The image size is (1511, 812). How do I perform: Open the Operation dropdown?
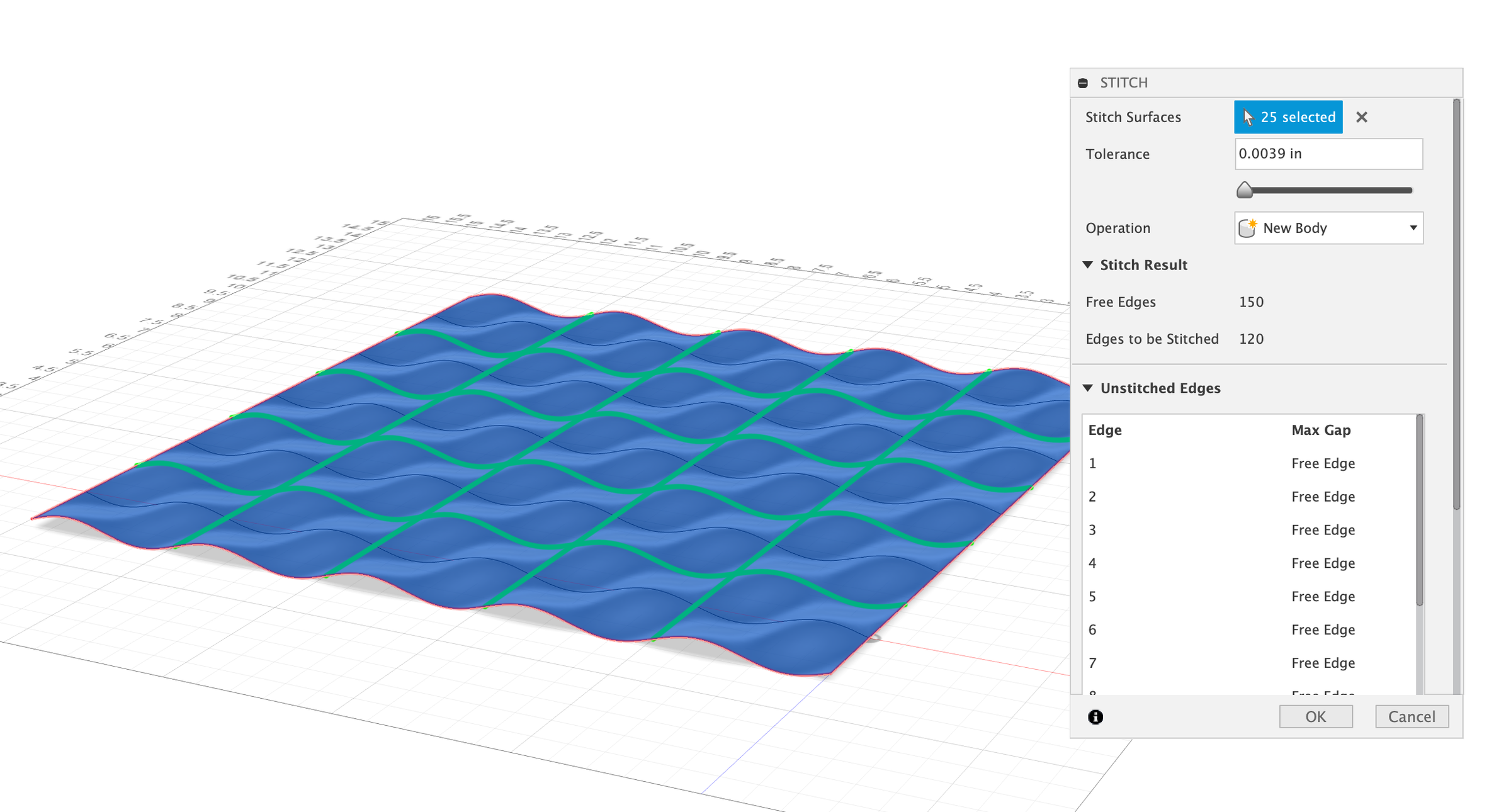click(x=1414, y=228)
